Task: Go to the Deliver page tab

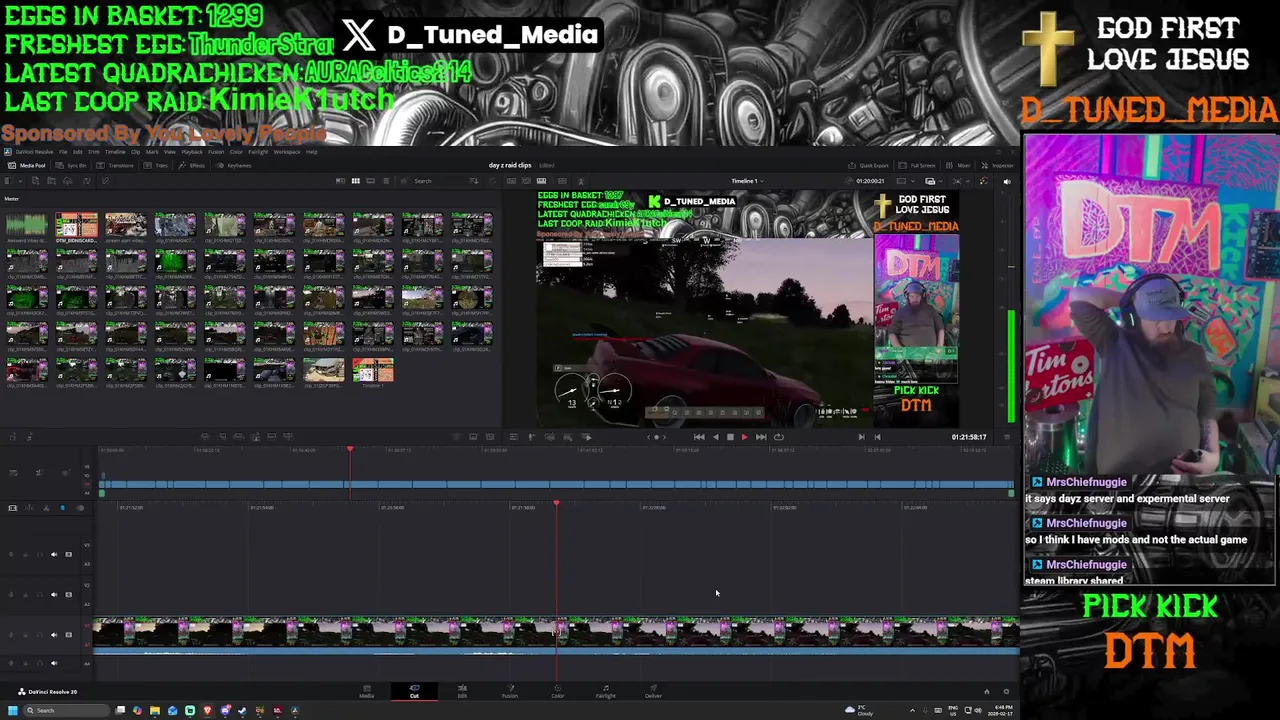Action: pyautogui.click(x=653, y=691)
